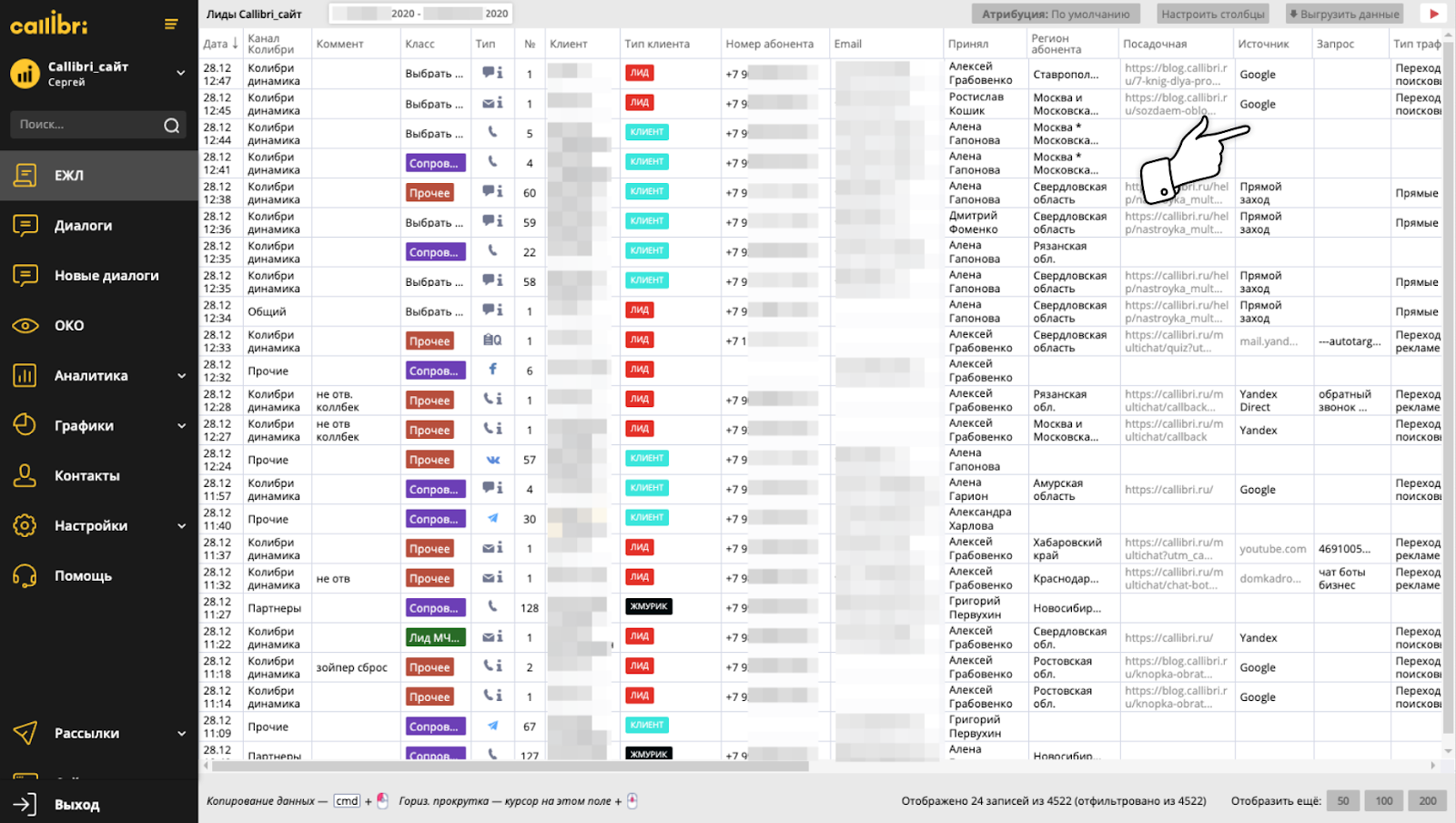
Task: Click the hamburger menu icon beside the Callibri logo
Action: pyautogui.click(x=171, y=24)
